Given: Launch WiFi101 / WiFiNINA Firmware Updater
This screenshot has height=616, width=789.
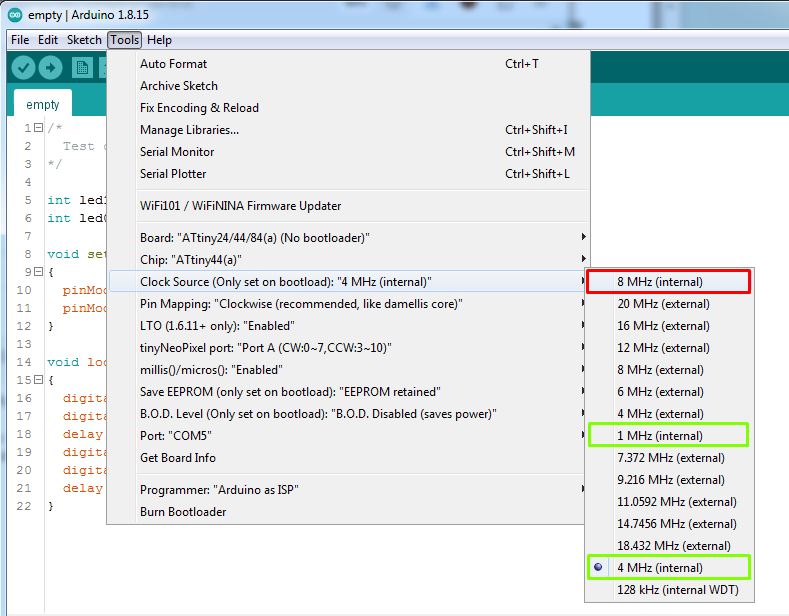Looking at the screenshot, I should (348, 206).
